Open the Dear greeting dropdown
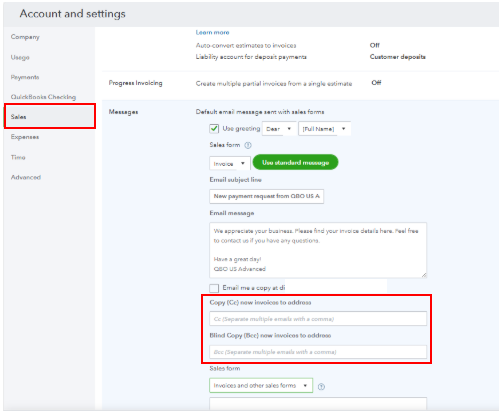 tap(279, 129)
